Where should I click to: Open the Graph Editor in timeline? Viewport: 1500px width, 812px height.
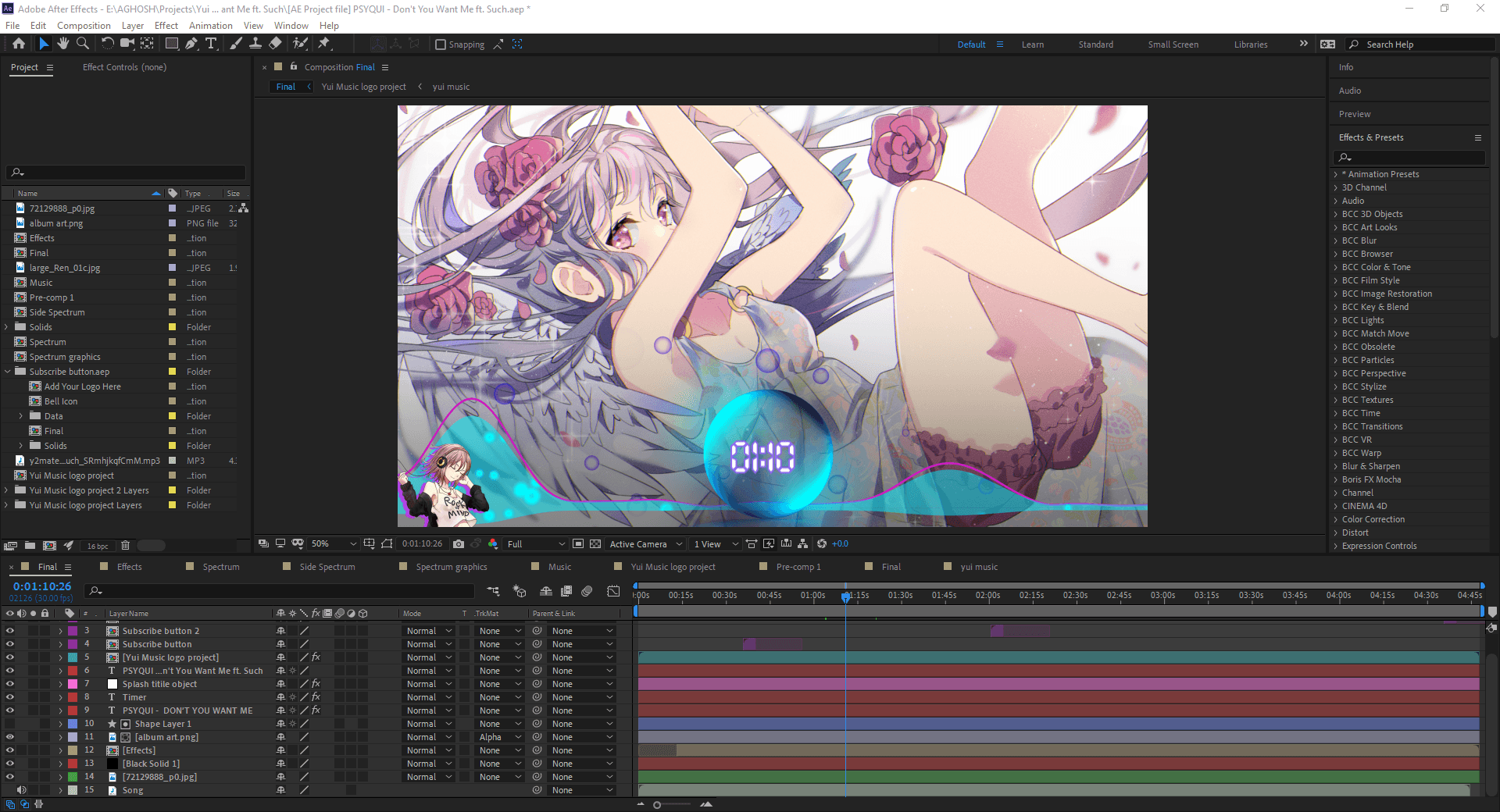613,592
